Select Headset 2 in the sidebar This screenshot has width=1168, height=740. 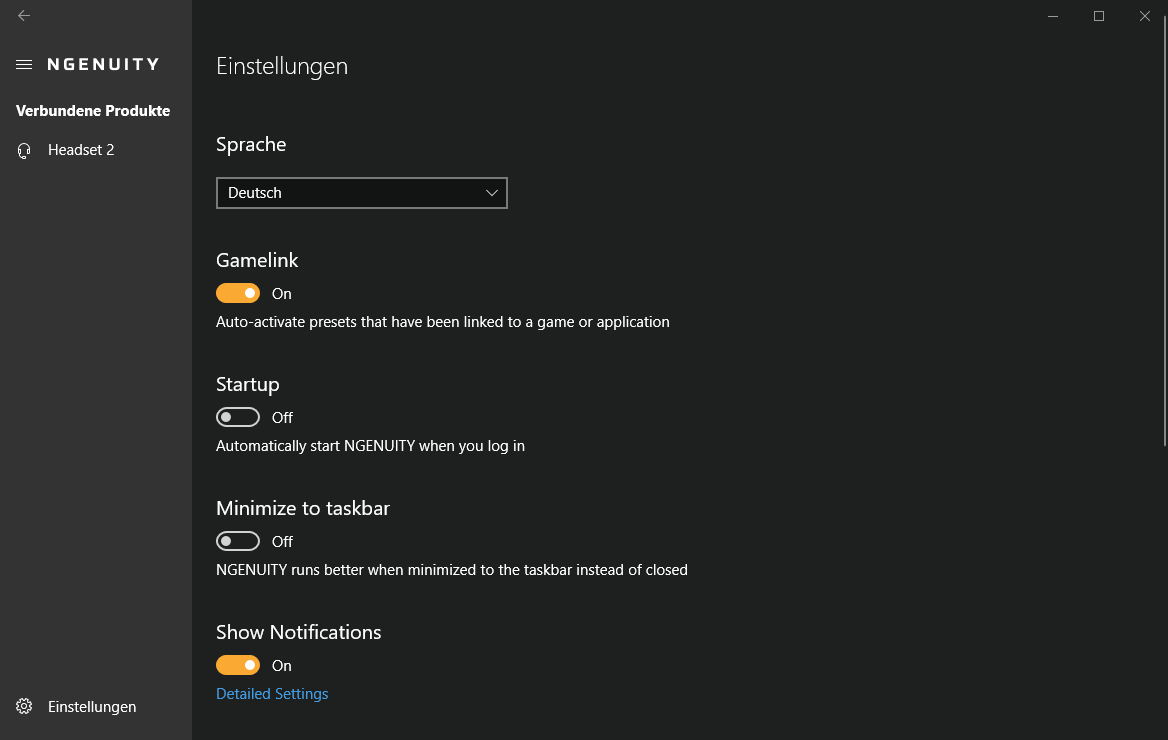click(81, 150)
